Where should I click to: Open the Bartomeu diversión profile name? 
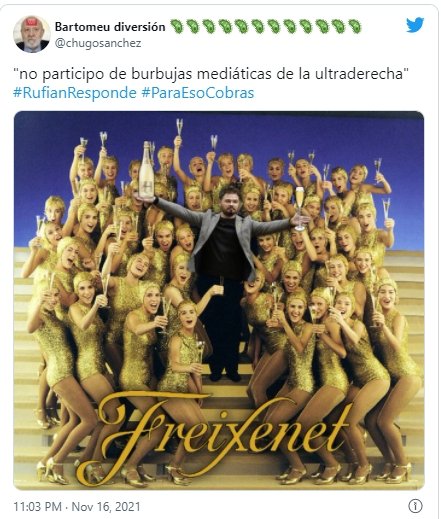click(x=110, y=27)
